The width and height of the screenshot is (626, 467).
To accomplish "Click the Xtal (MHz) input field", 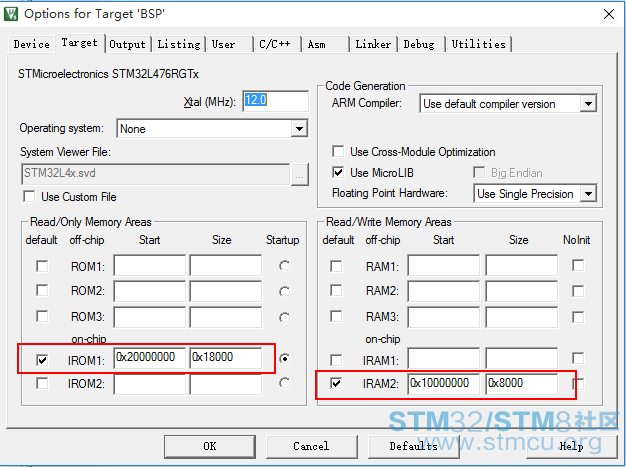I will (275, 101).
